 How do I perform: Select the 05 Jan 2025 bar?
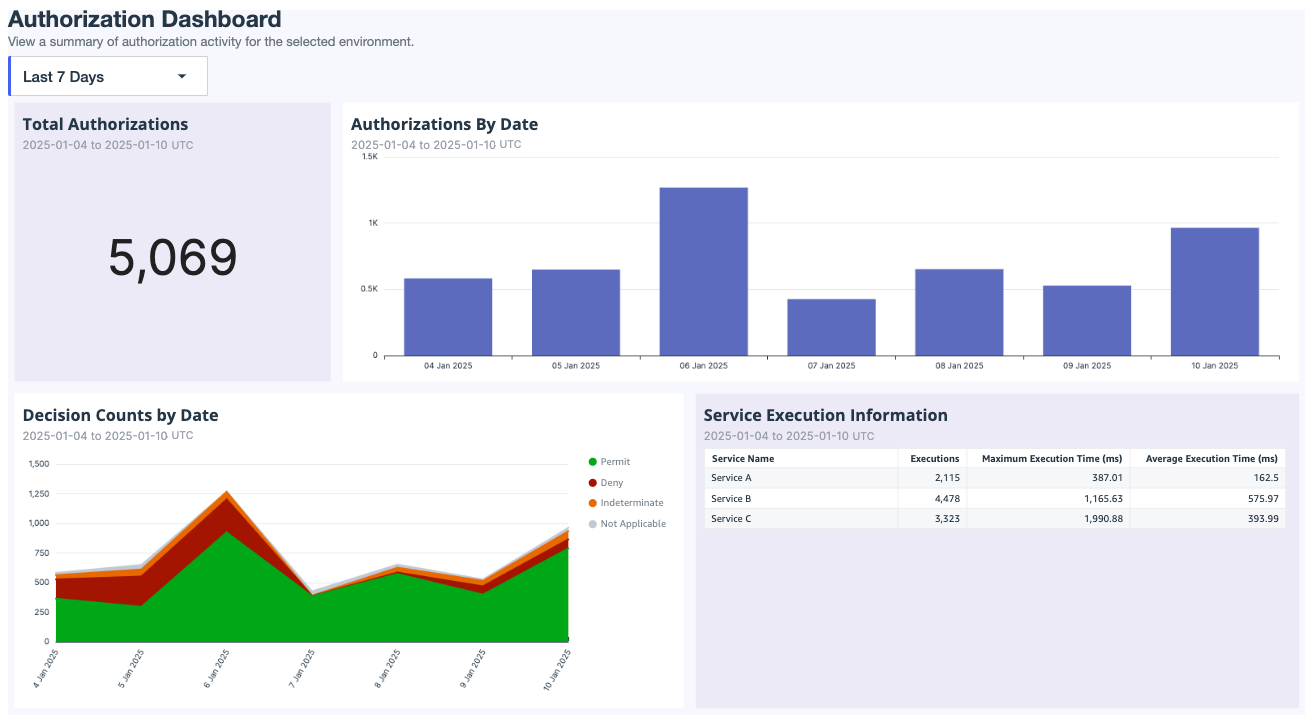point(576,312)
